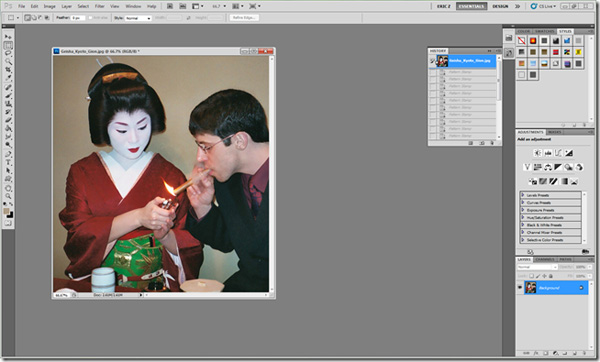This screenshot has width=600, height=362.
Task: Toggle Lock transparent pixels
Action: pos(532,276)
